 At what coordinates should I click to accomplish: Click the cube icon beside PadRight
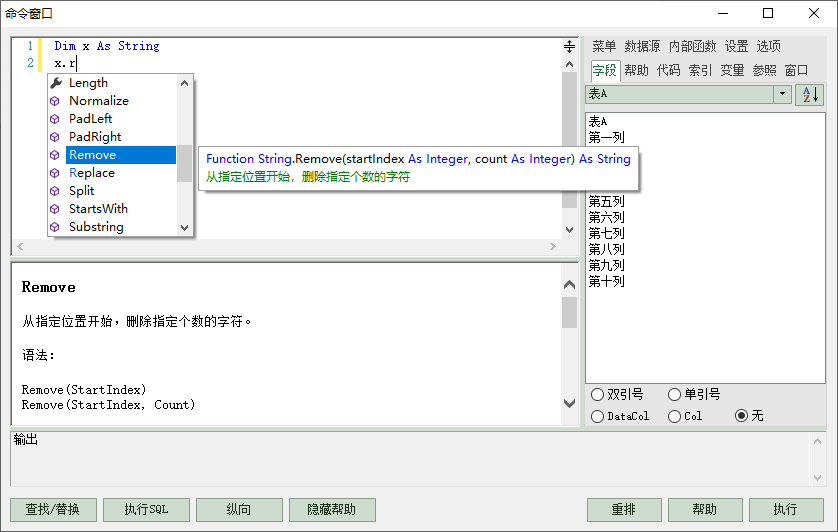[x=55, y=137]
